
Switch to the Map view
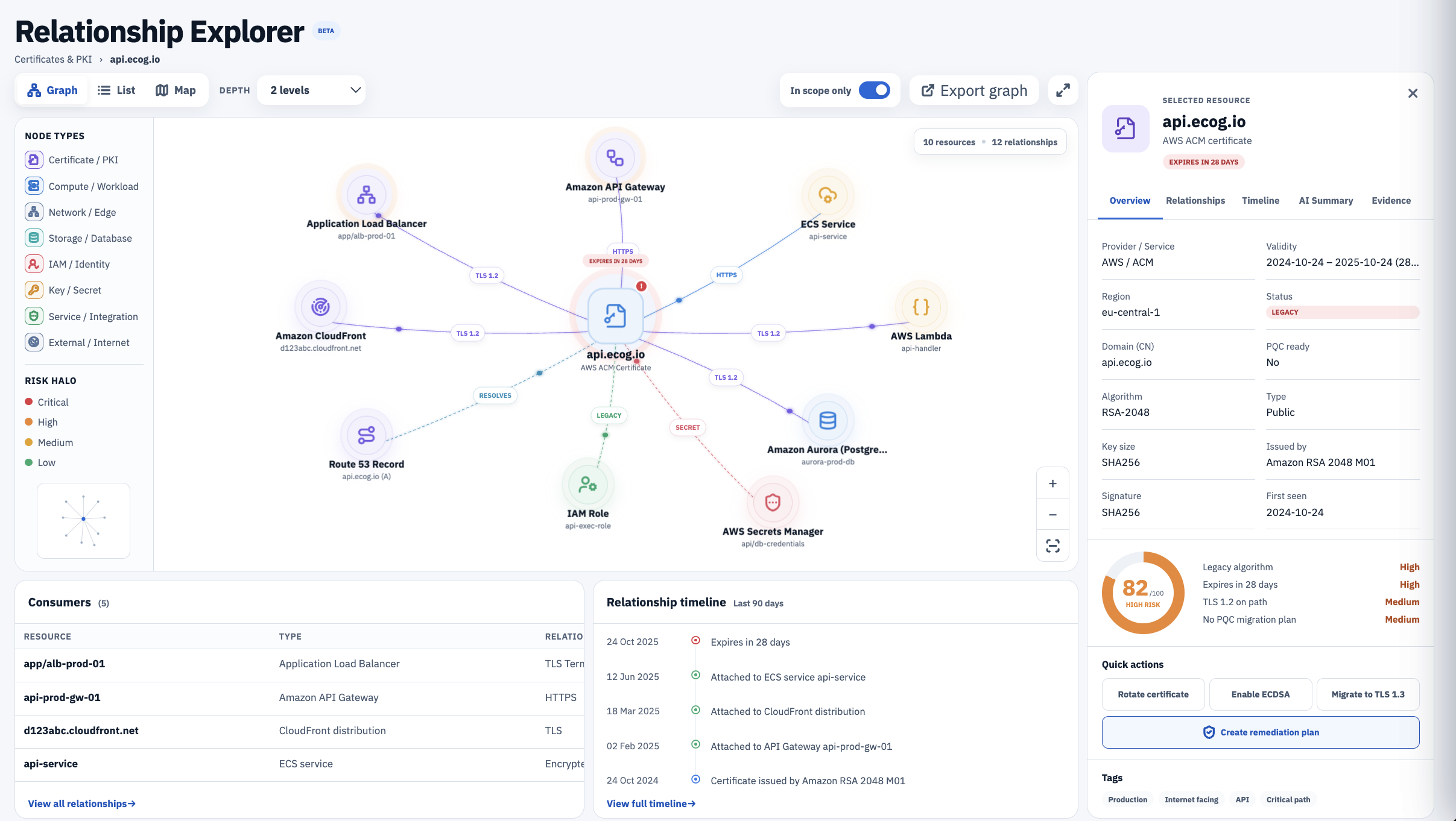click(x=176, y=90)
